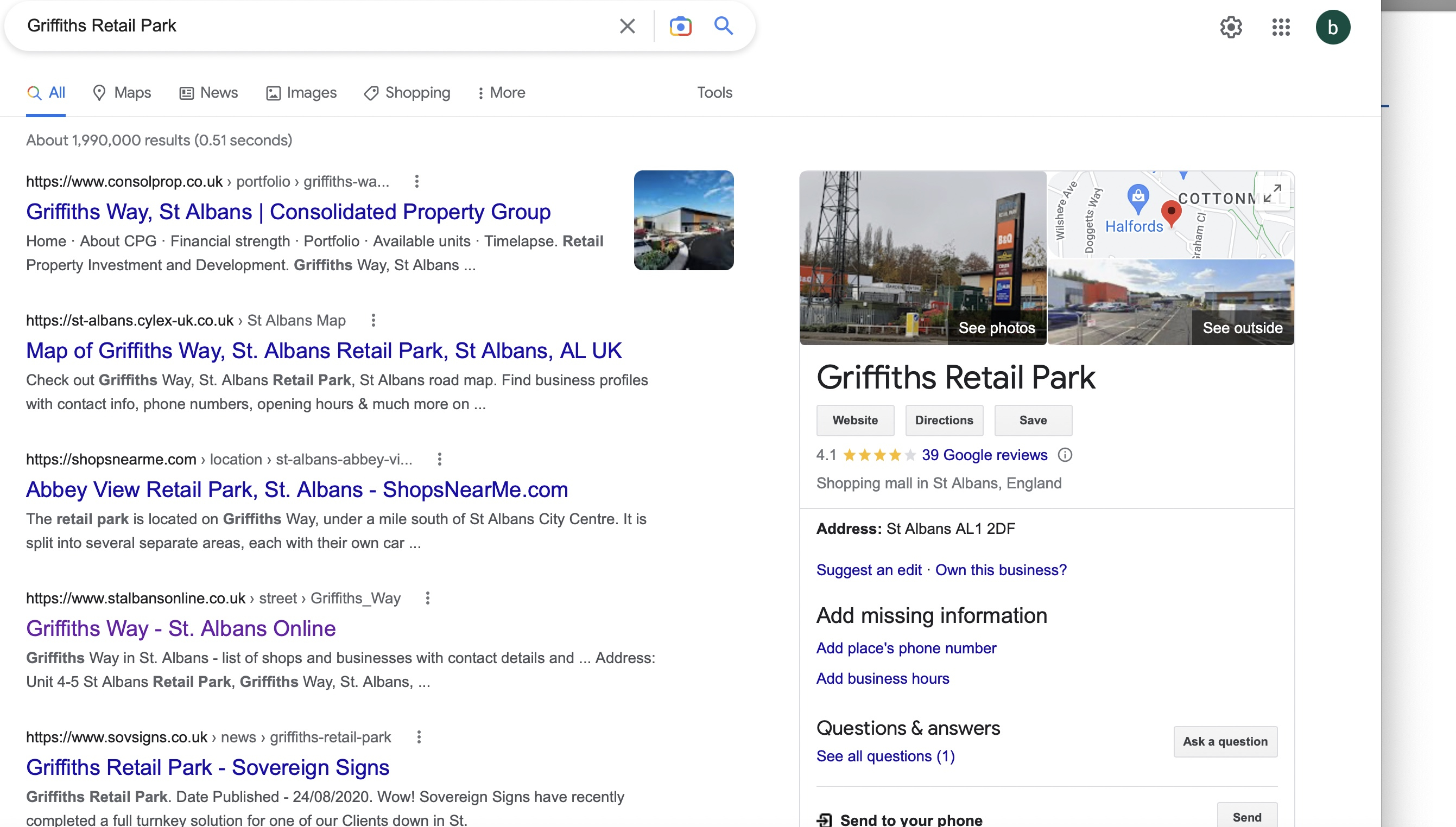Image resolution: width=1456 pixels, height=827 pixels.
Task: Click the blue magnifier search icon
Action: tap(723, 26)
